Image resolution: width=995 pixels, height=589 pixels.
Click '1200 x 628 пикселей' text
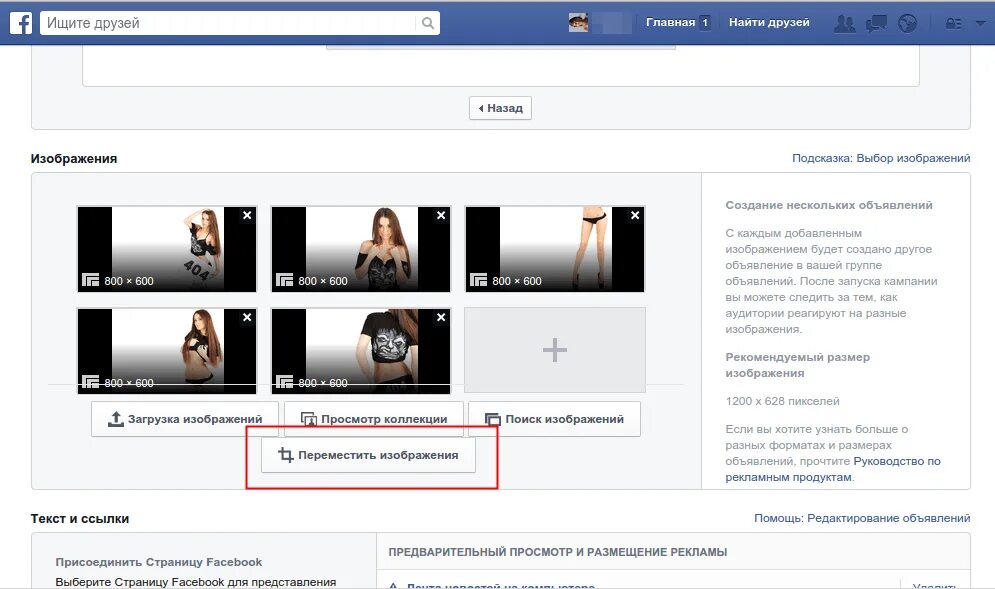coord(782,401)
